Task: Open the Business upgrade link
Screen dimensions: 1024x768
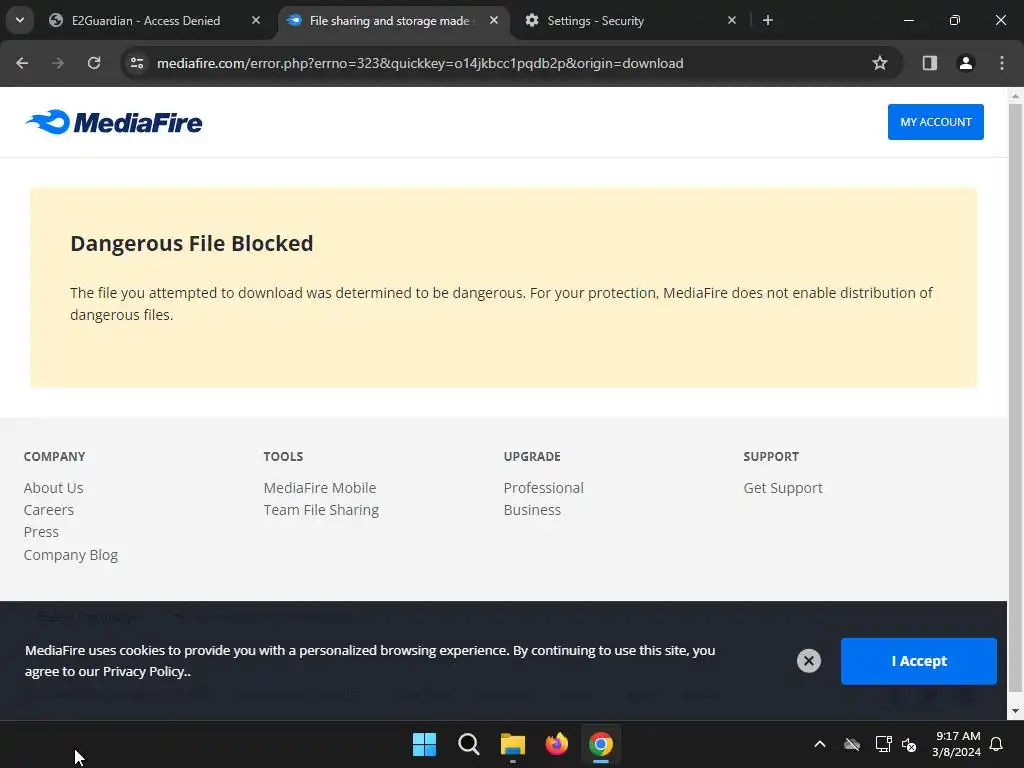Action: coord(532,510)
